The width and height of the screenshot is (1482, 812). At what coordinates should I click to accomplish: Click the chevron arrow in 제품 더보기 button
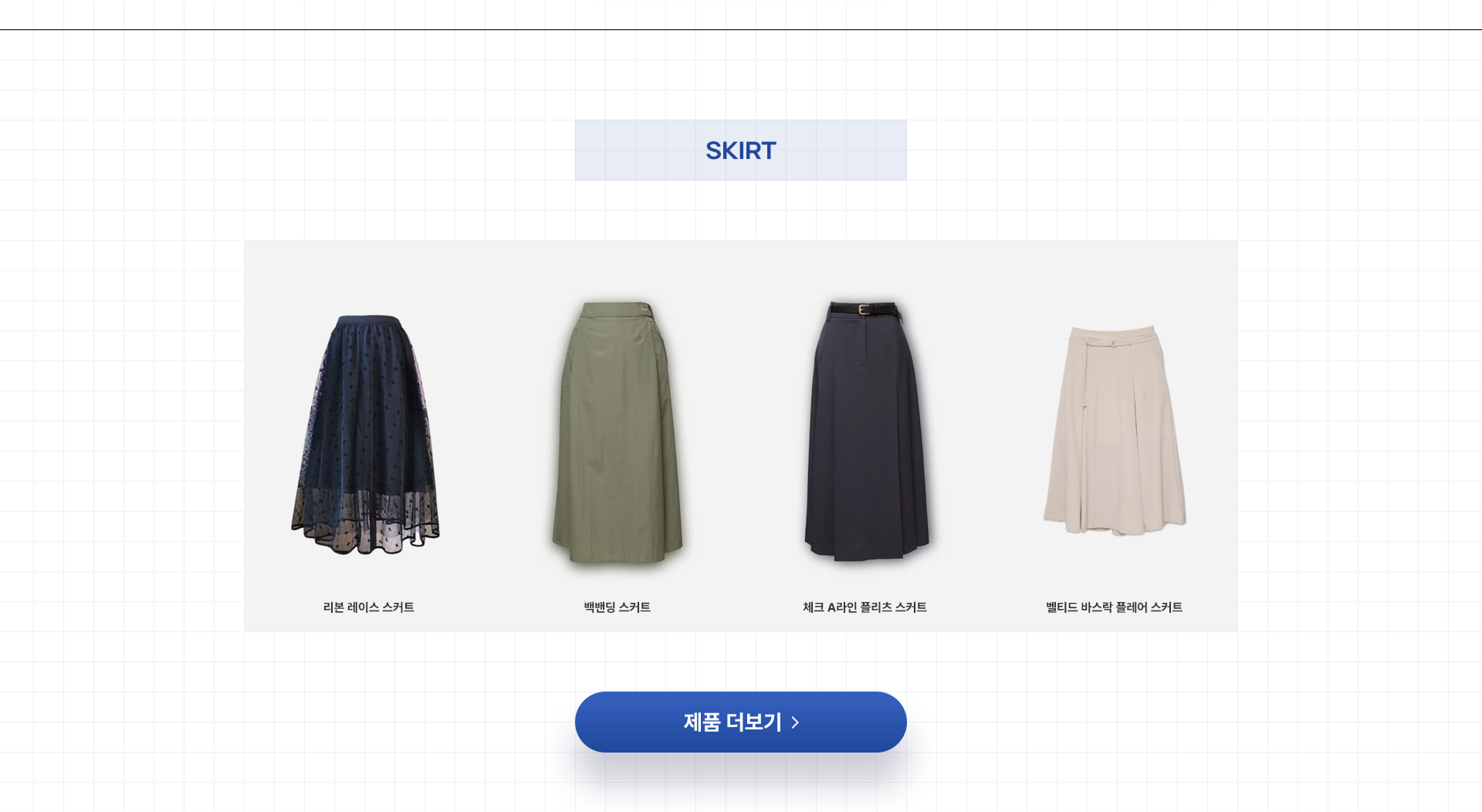[x=795, y=722]
